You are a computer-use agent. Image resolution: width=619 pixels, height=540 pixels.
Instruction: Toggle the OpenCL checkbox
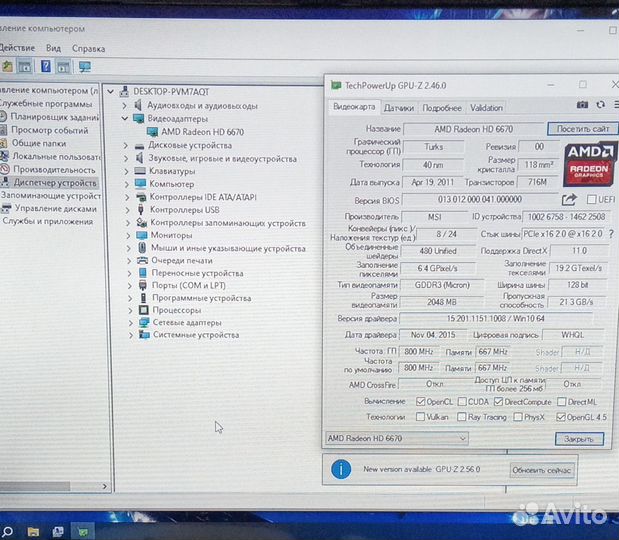(x=420, y=402)
